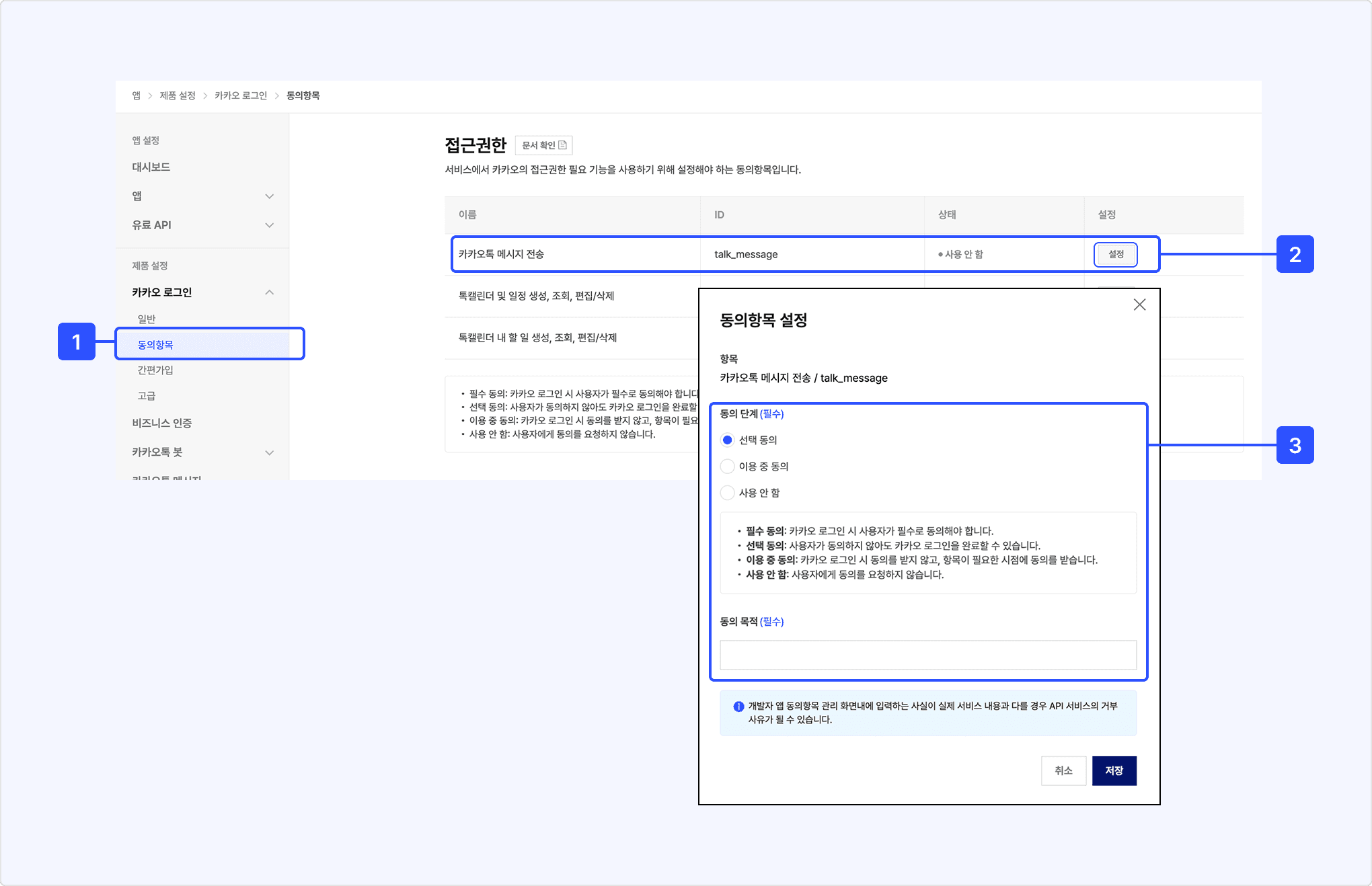Image resolution: width=1372 pixels, height=886 pixels.
Task: Go to 일반 under 카카오 로그인
Action: point(147,319)
